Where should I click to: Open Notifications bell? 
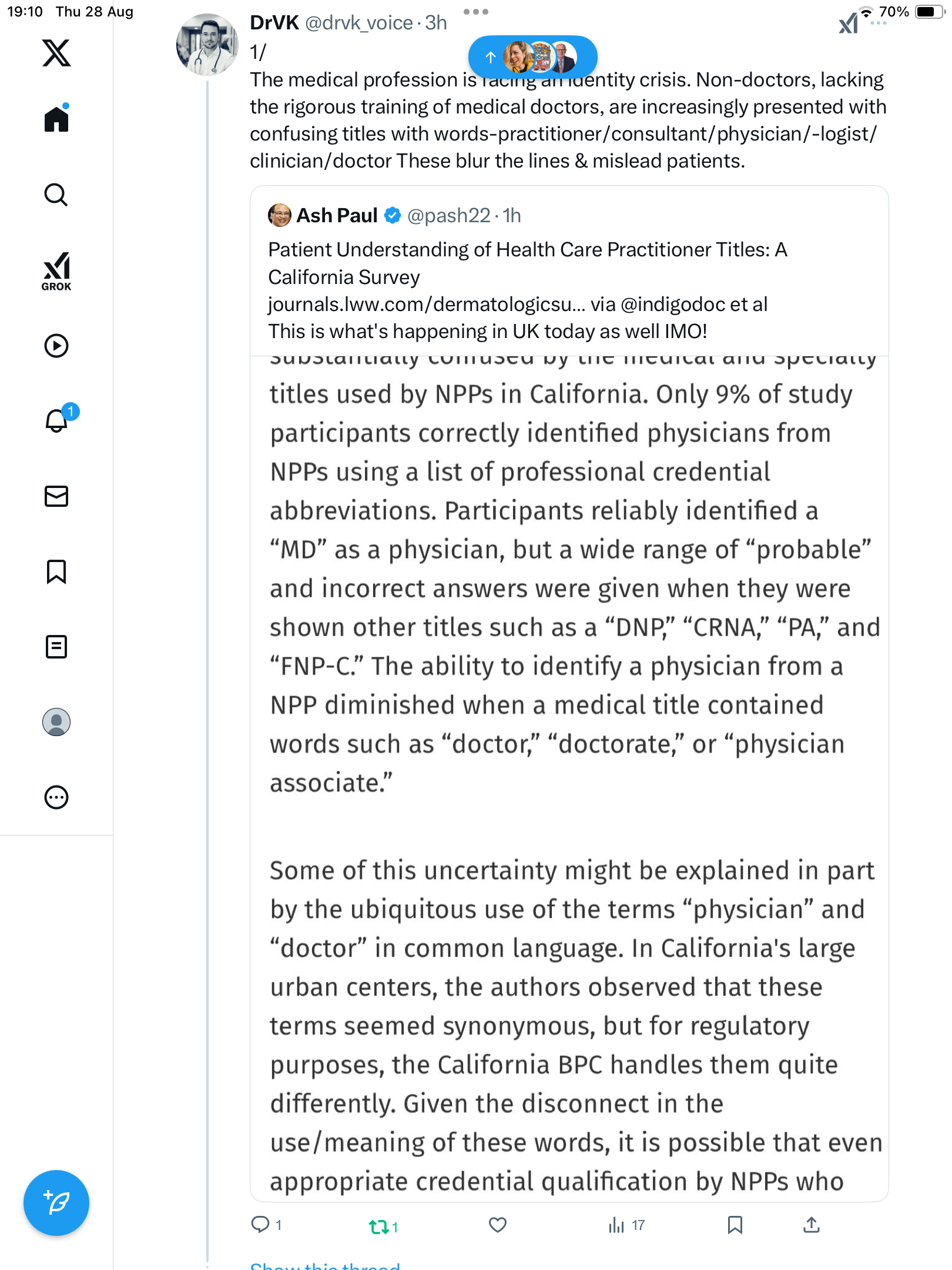[x=56, y=420]
